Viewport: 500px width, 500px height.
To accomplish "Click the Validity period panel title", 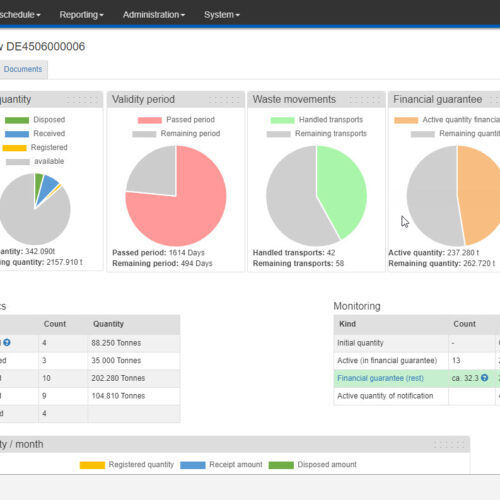I will 143,99.
